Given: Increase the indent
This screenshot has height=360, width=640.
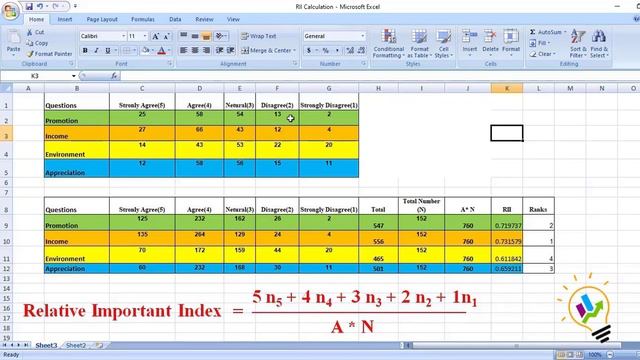Looking at the screenshot, I should point(231,50).
